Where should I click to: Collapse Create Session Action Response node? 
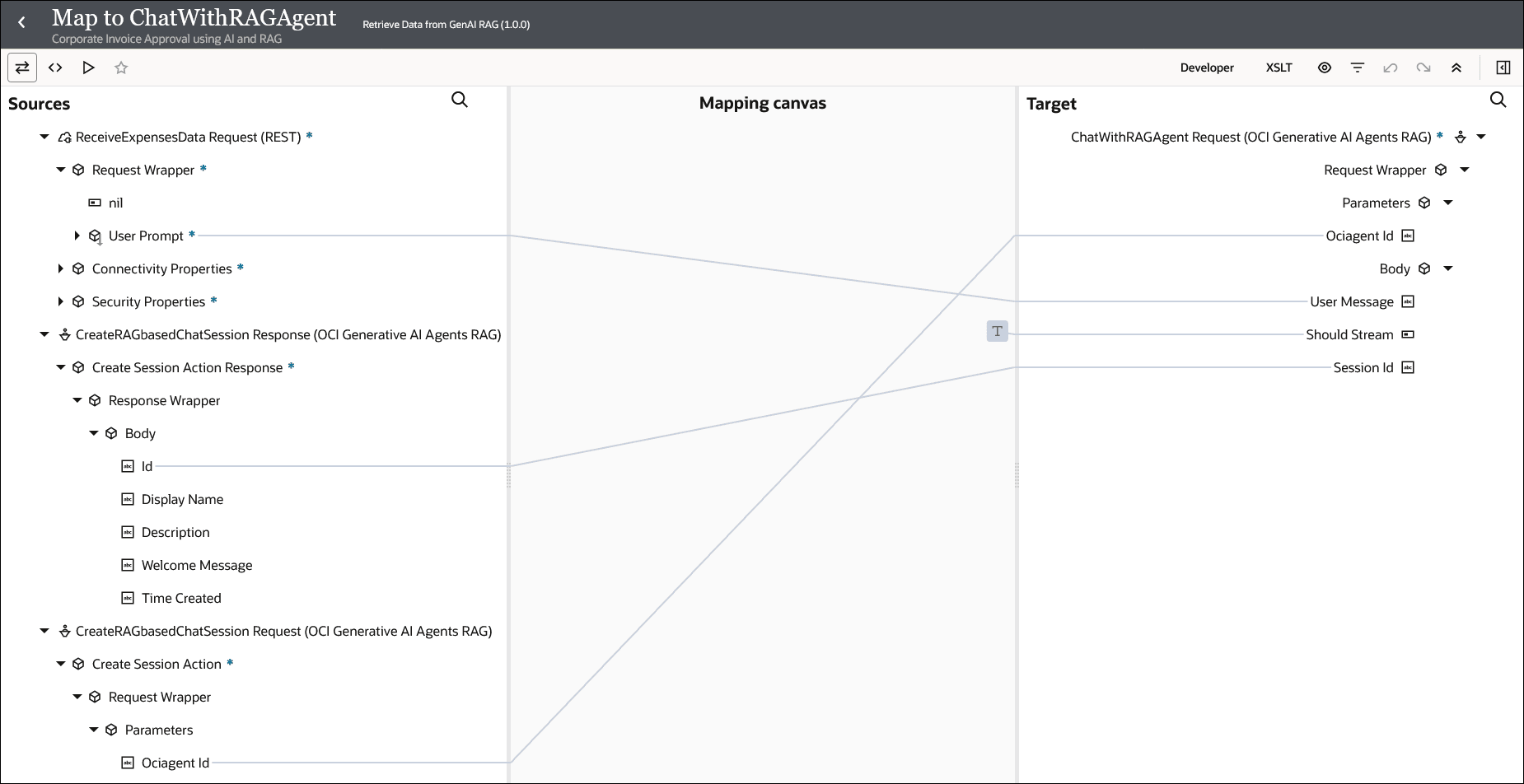click(x=61, y=367)
